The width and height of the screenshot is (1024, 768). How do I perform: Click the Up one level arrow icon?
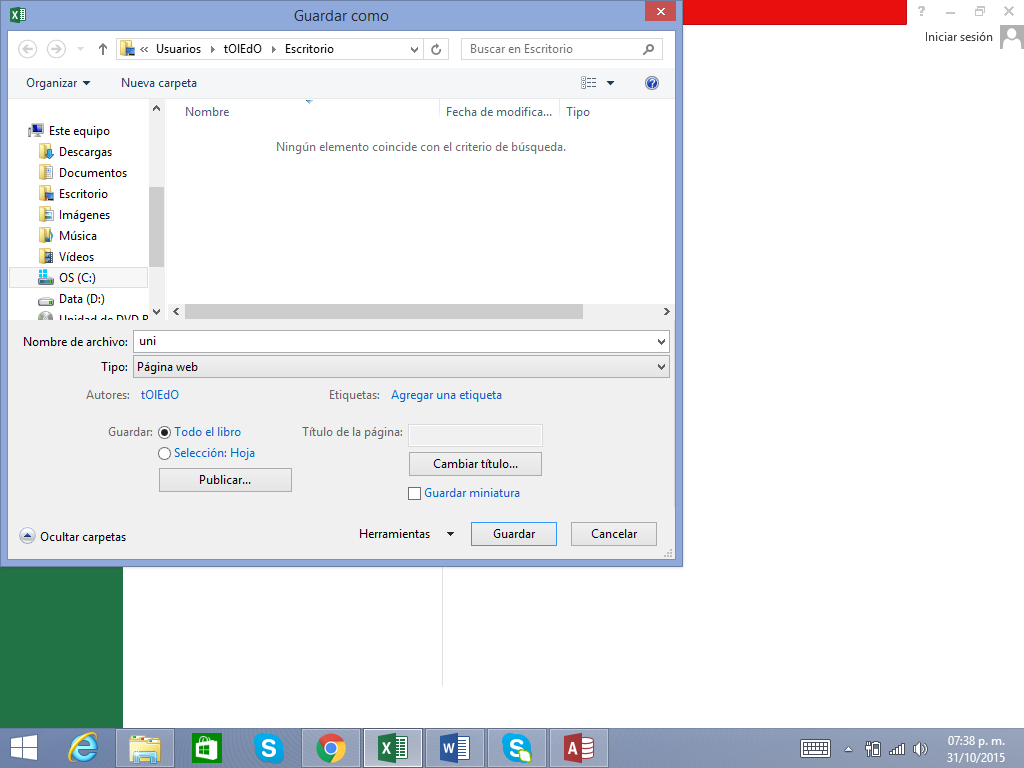(x=102, y=49)
